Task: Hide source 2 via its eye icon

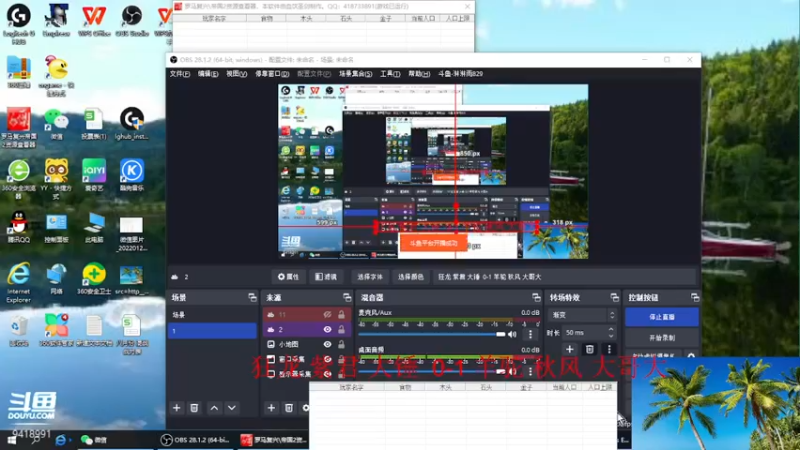Action: coord(328,330)
